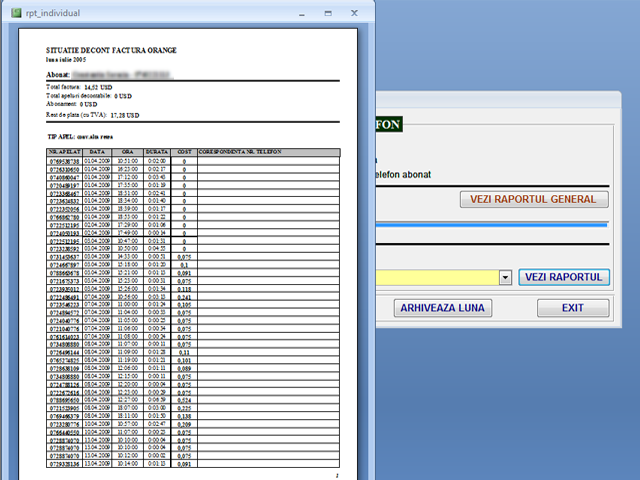This screenshot has height=480, width=640.
Task: Click the CORESPONDENTA NR. TELEFON column header
Action: [239, 152]
